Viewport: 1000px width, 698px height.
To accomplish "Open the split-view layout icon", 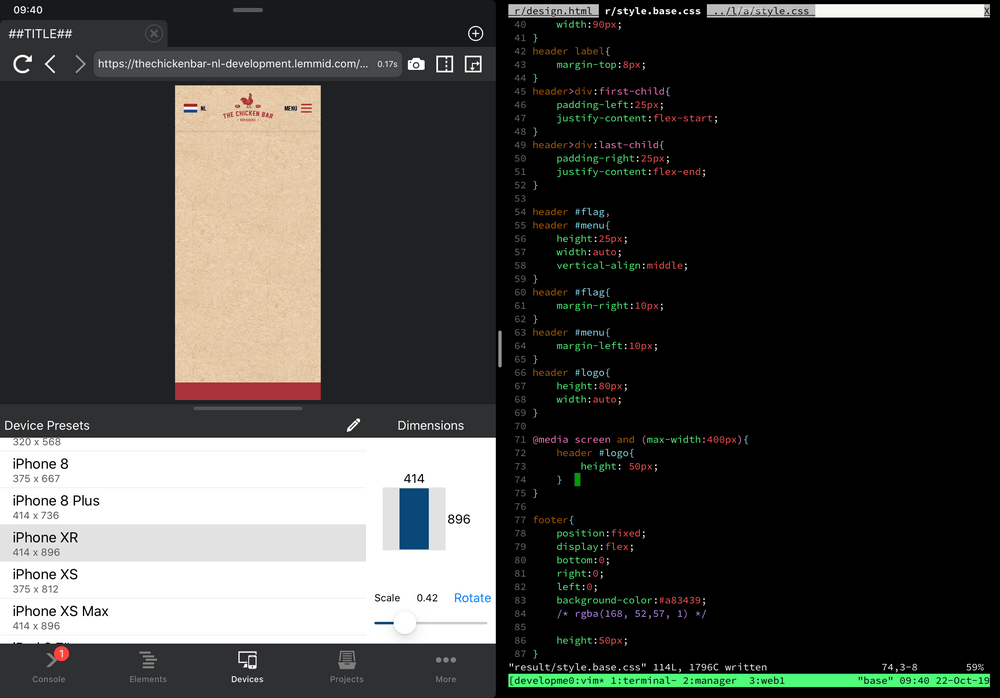I will (443, 63).
